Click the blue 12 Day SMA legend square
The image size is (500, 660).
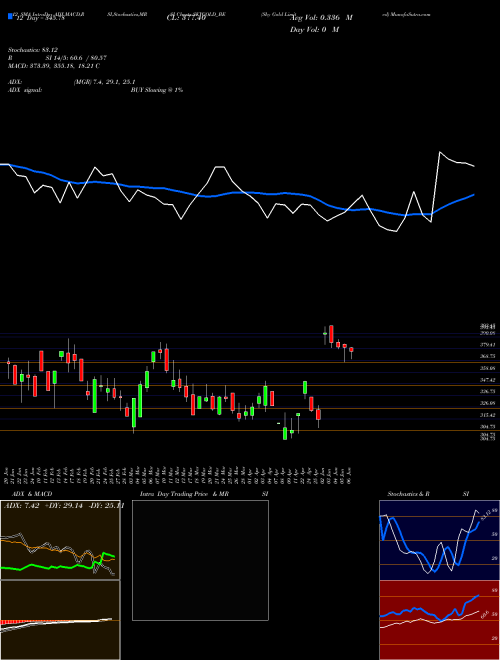(x=11, y=16)
